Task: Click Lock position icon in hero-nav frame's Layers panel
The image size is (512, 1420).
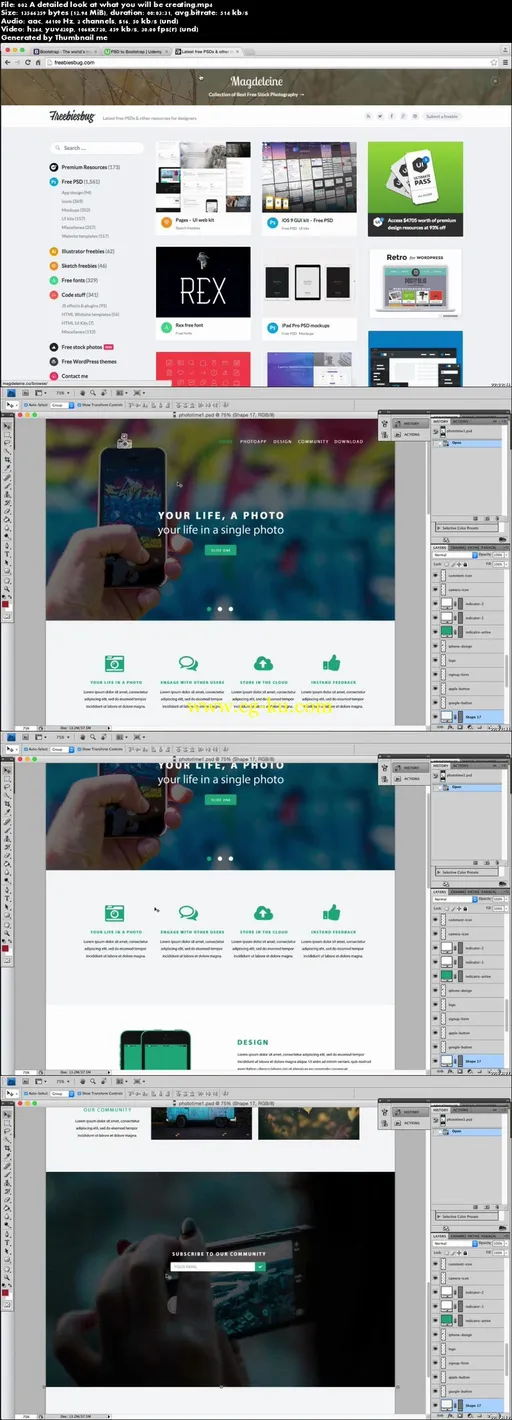Action: pos(460,564)
